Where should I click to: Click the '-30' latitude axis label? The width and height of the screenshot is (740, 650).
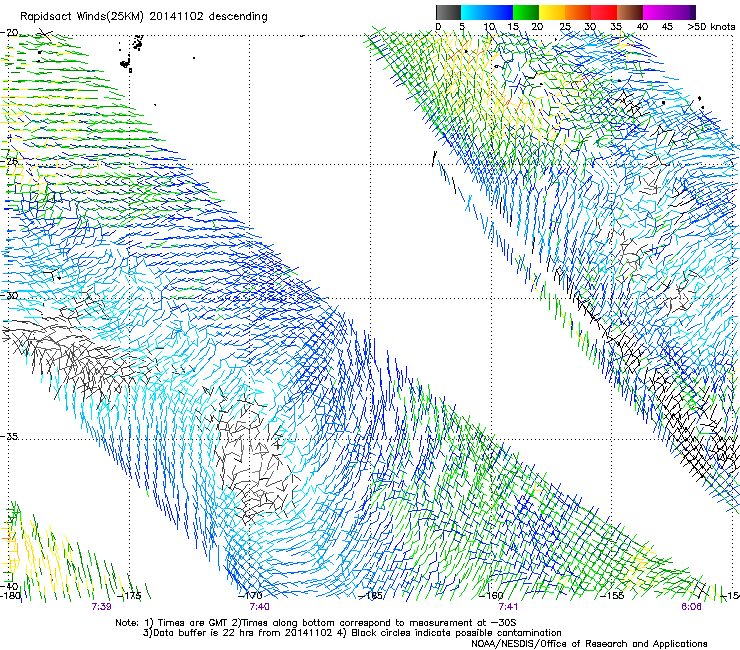coord(9,295)
